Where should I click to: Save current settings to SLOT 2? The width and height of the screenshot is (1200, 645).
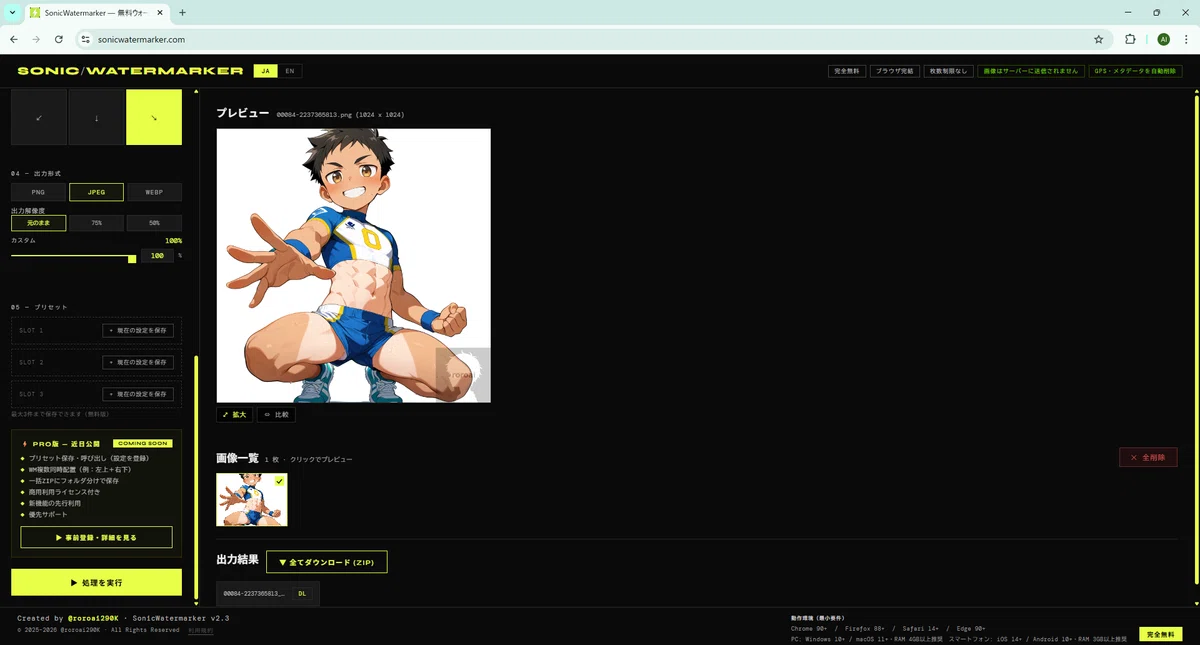[138, 362]
